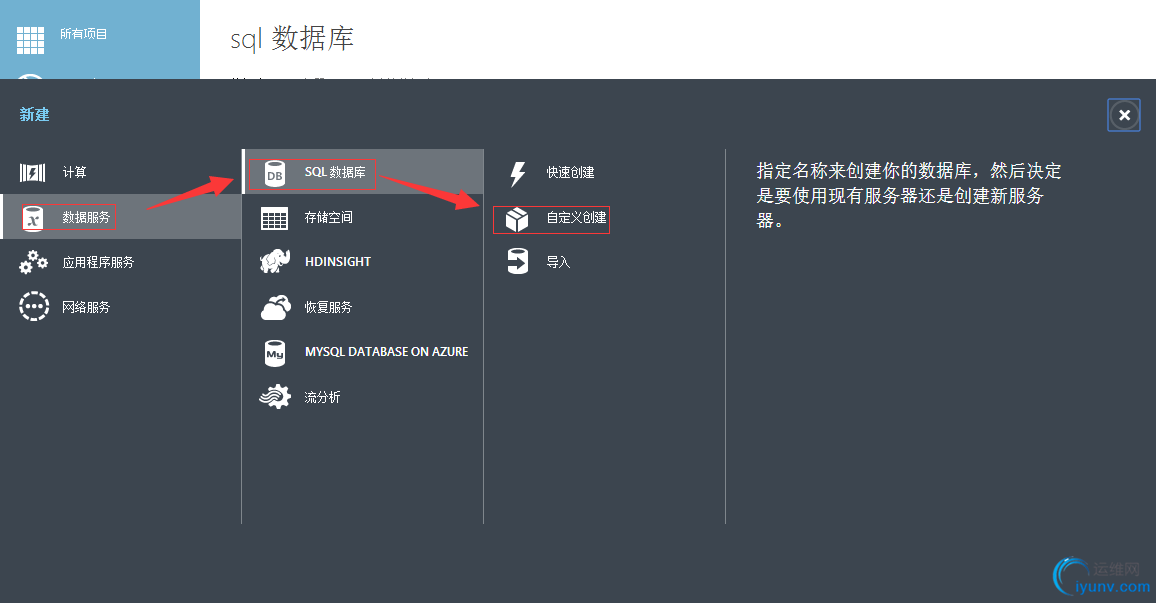Click the 计算 compute icon
This screenshot has width=1156, height=603.
32,172
